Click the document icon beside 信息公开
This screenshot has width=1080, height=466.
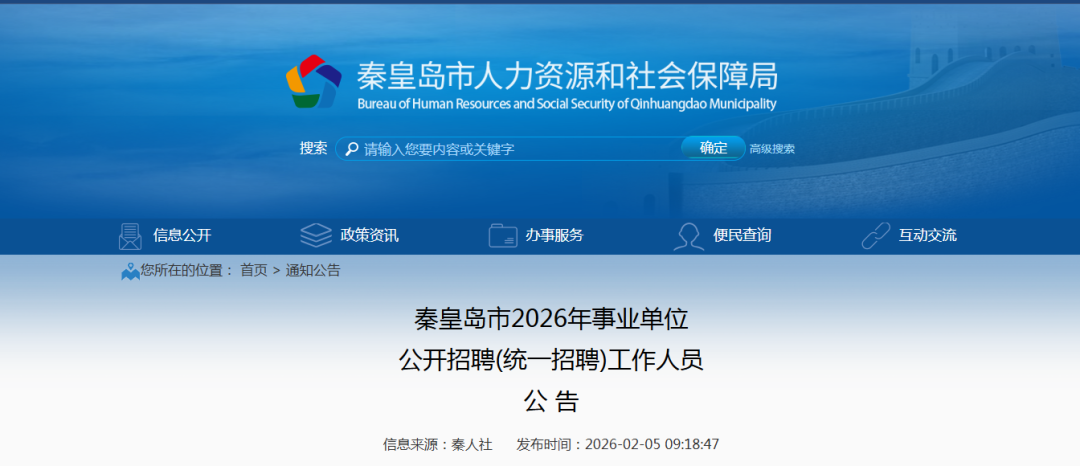tap(130, 236)
